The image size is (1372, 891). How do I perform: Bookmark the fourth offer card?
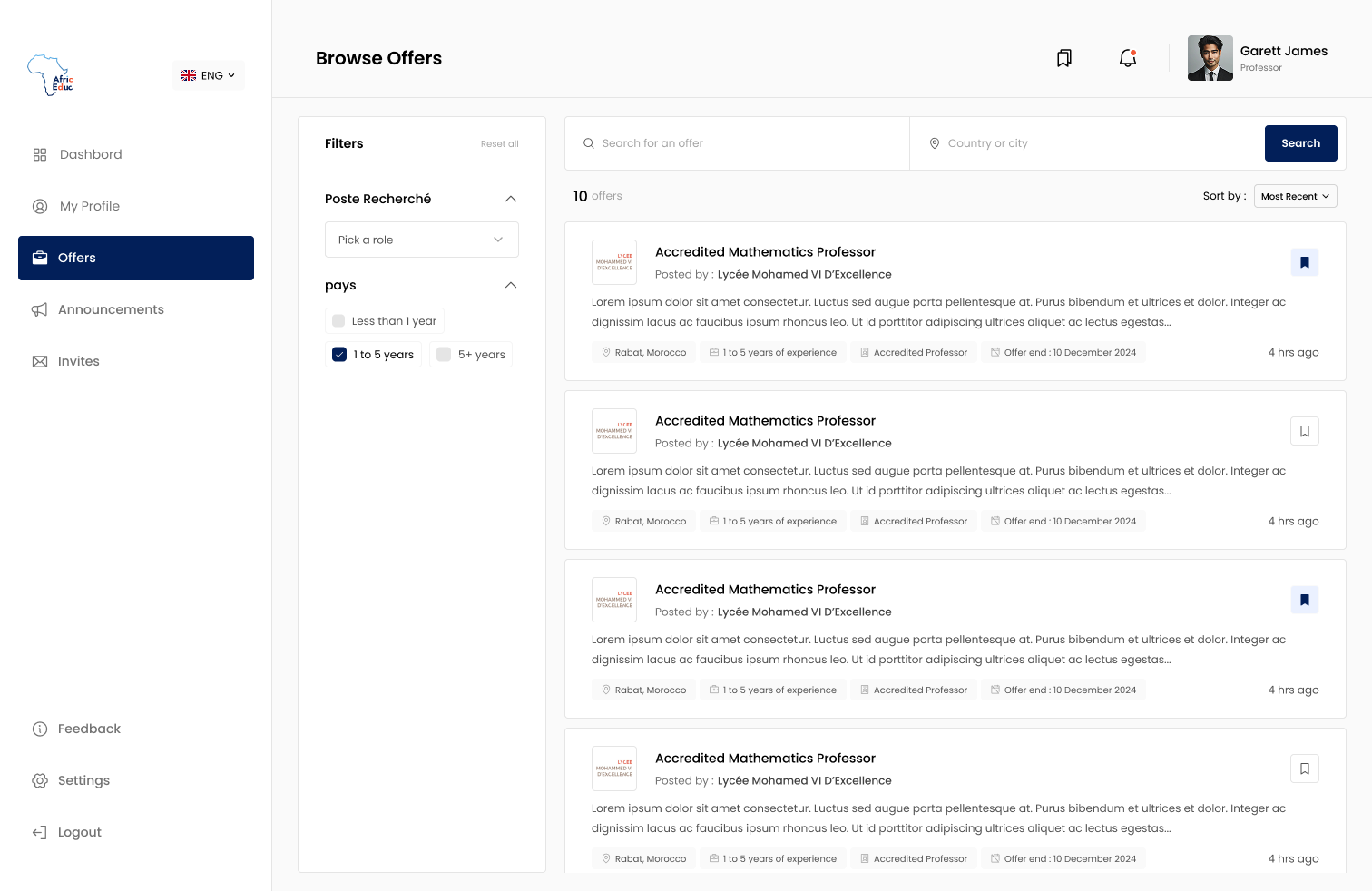click(1305, 769)
